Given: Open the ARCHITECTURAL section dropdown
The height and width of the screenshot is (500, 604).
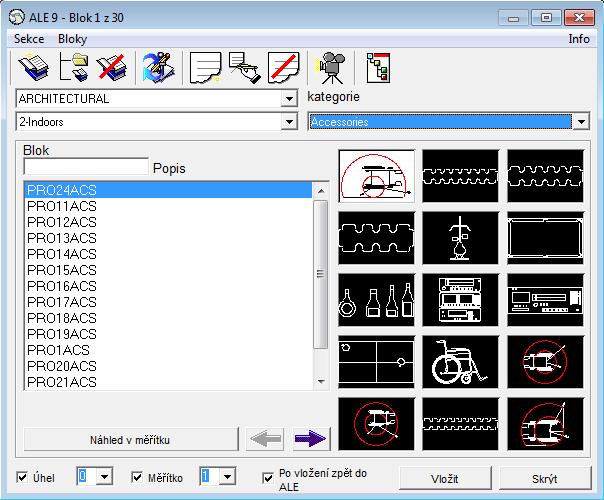Looking at the screenshot, I should [x=289, y=99].
